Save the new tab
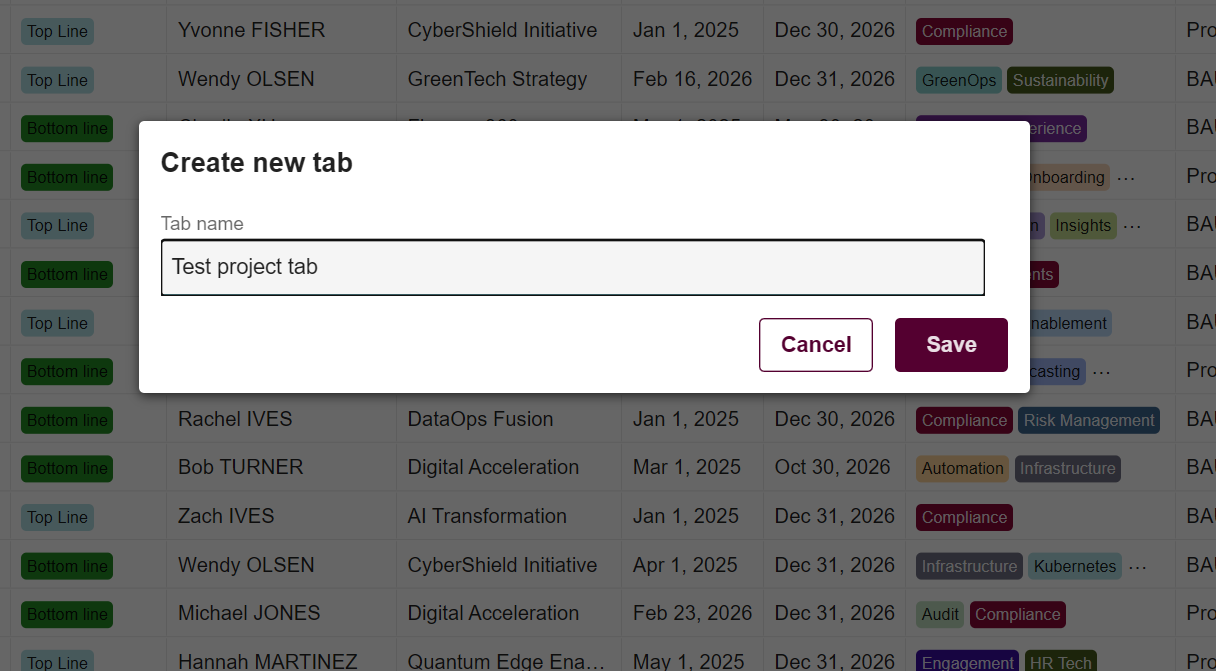 click(950, 345)
